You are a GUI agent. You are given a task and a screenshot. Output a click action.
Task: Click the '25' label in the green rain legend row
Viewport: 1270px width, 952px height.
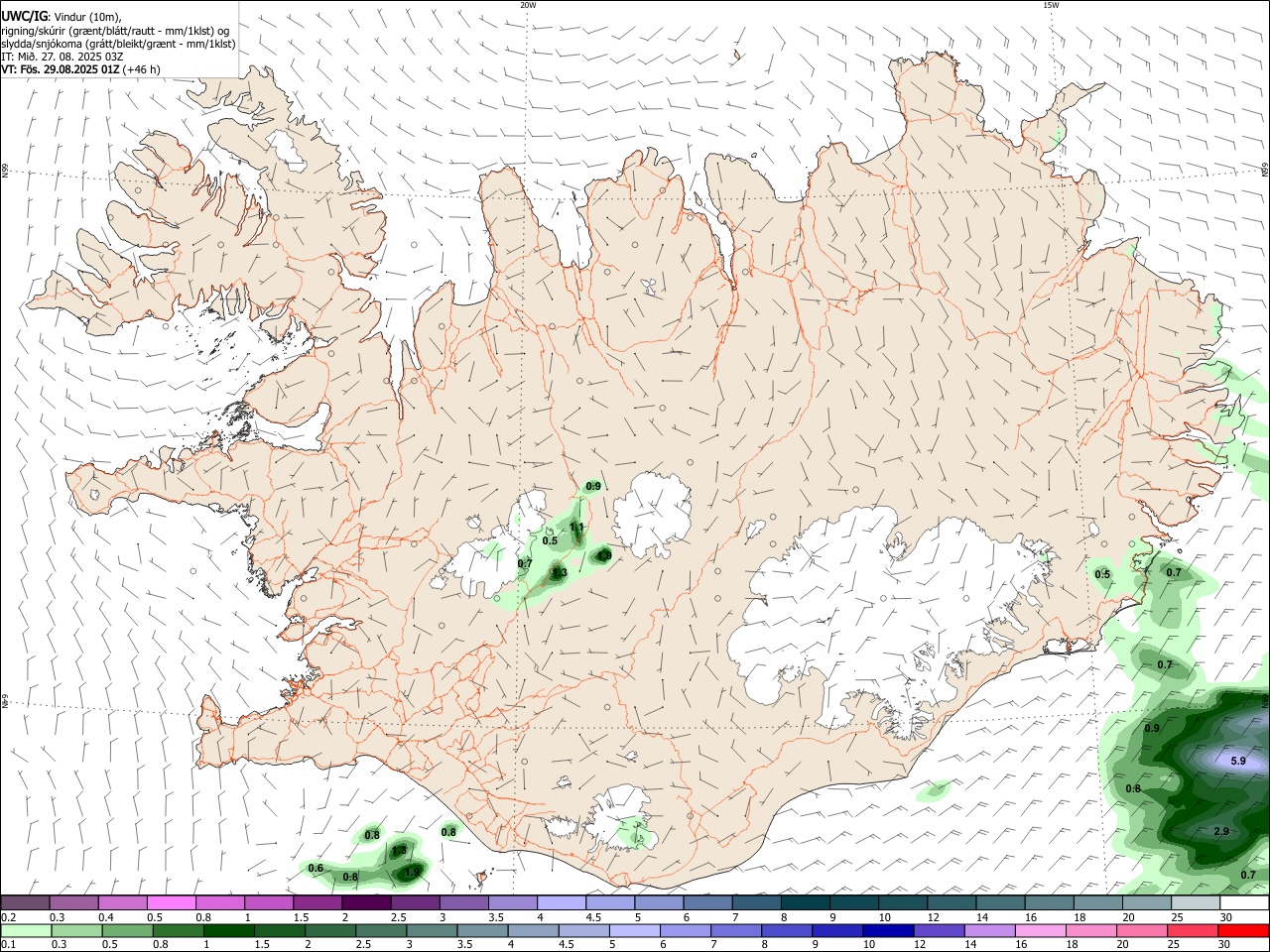pos(1175,945)
